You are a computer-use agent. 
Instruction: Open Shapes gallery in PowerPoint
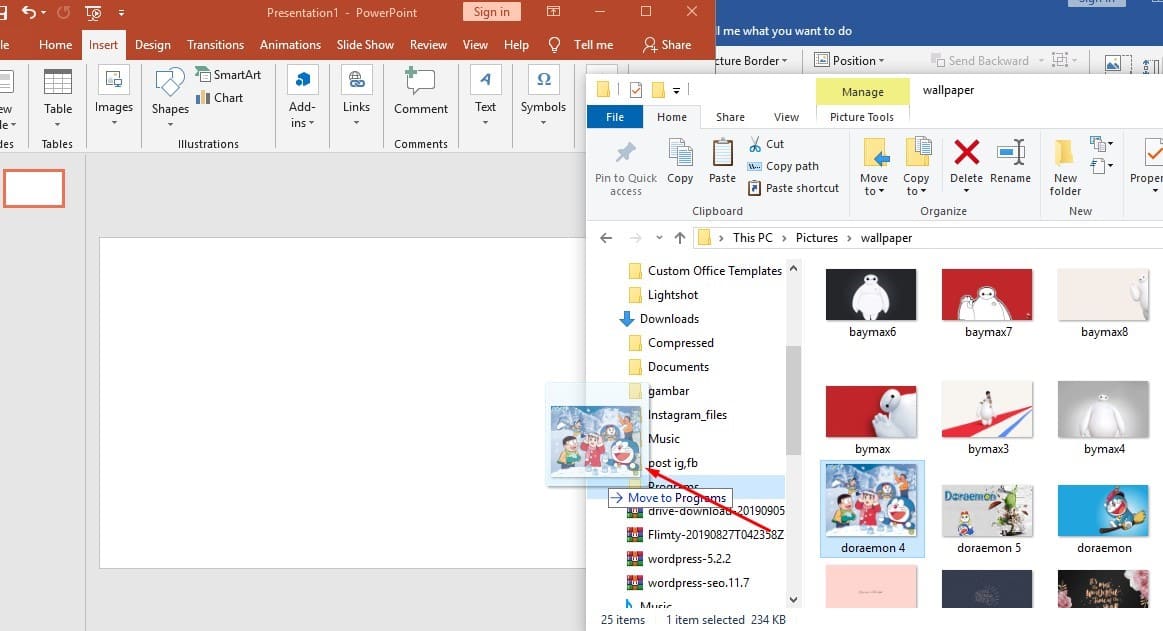point(170,97)
